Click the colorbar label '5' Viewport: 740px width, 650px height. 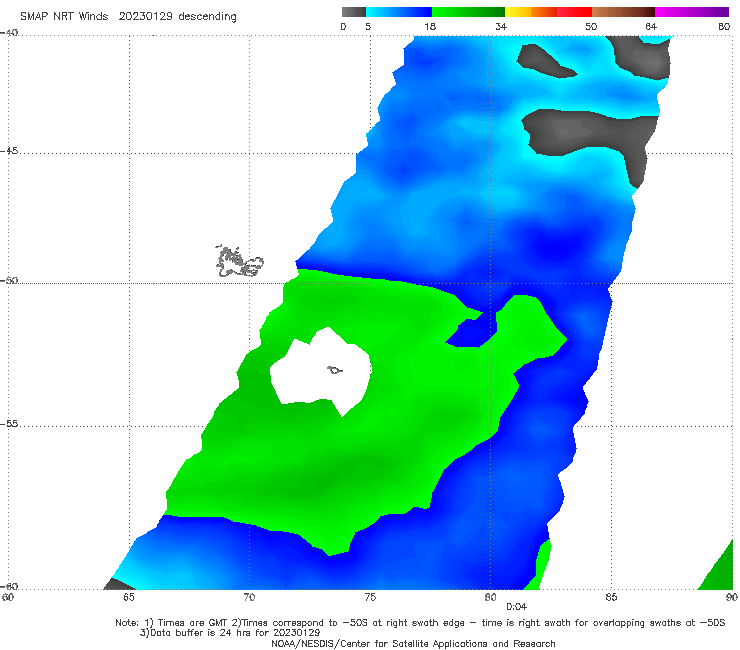368,27
